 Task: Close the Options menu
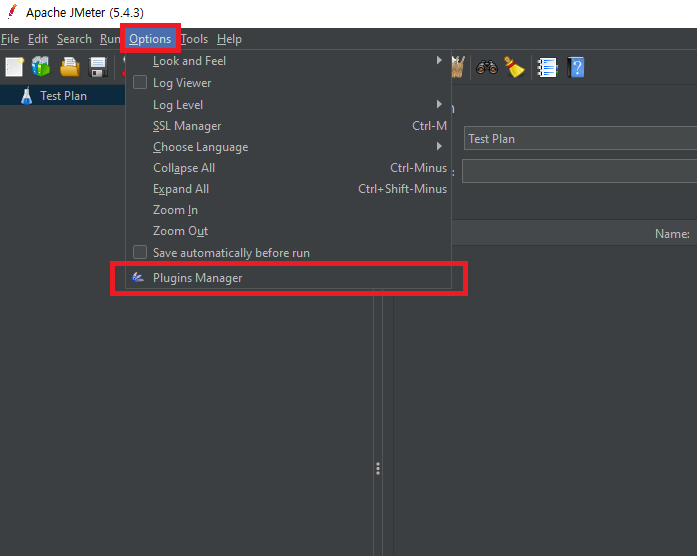click(x=150, y=39)
